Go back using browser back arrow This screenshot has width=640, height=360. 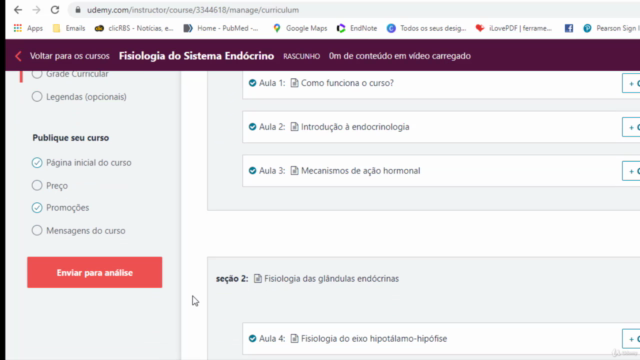18,10
